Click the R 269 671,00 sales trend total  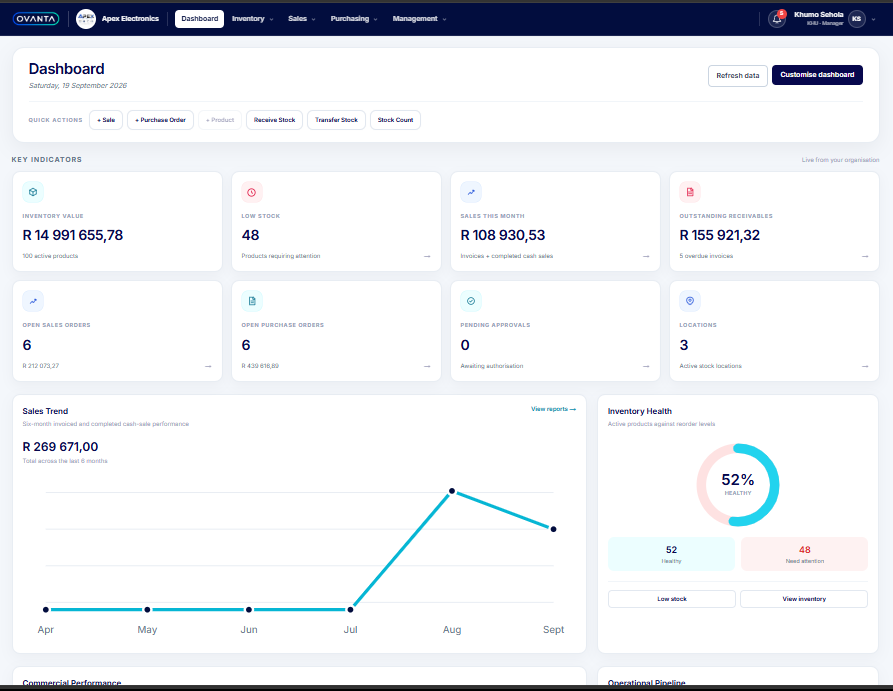(60, 447)
